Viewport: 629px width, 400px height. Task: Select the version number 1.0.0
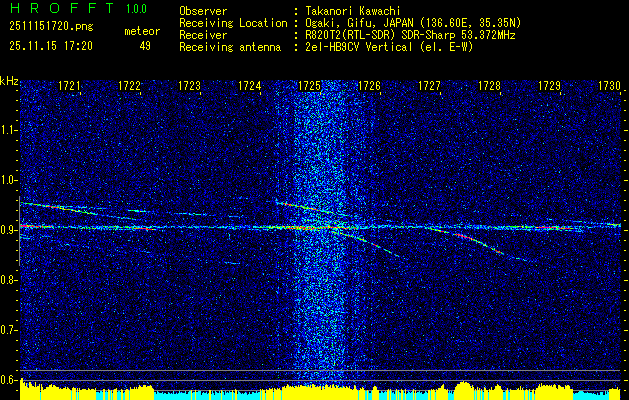(136, 9)
